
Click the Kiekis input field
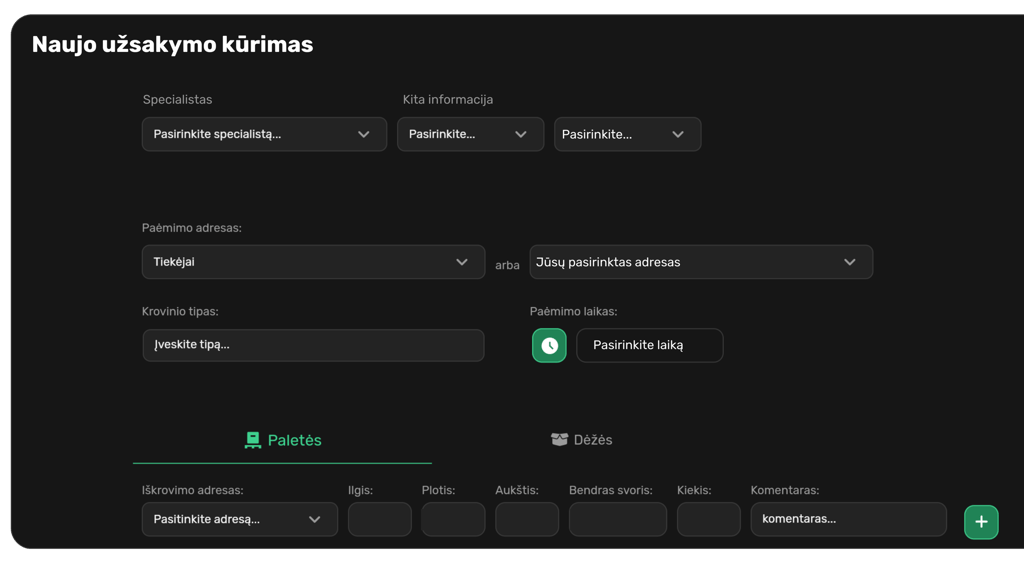click(708, 520)
